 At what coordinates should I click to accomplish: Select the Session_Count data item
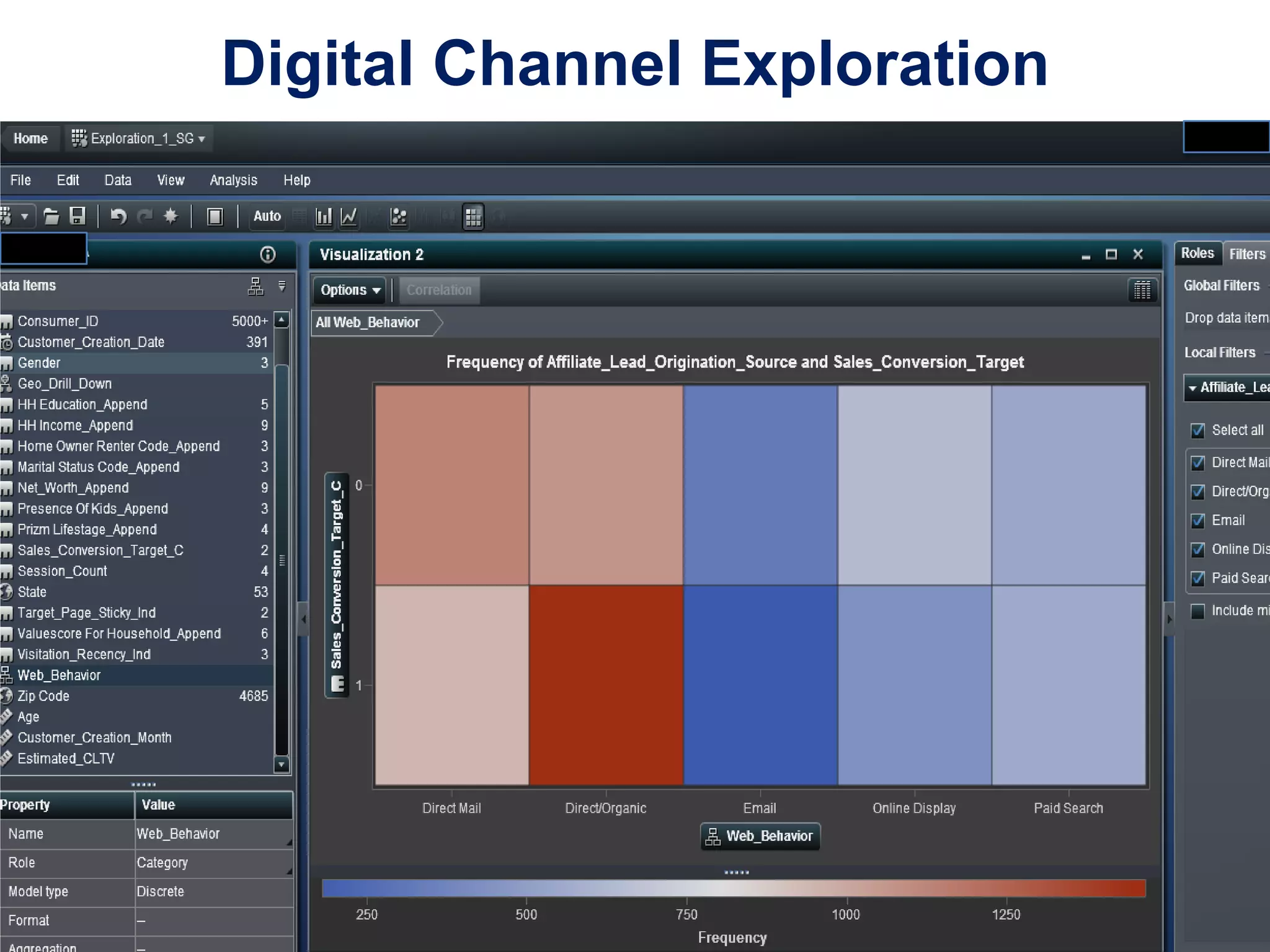pos(136,571)
